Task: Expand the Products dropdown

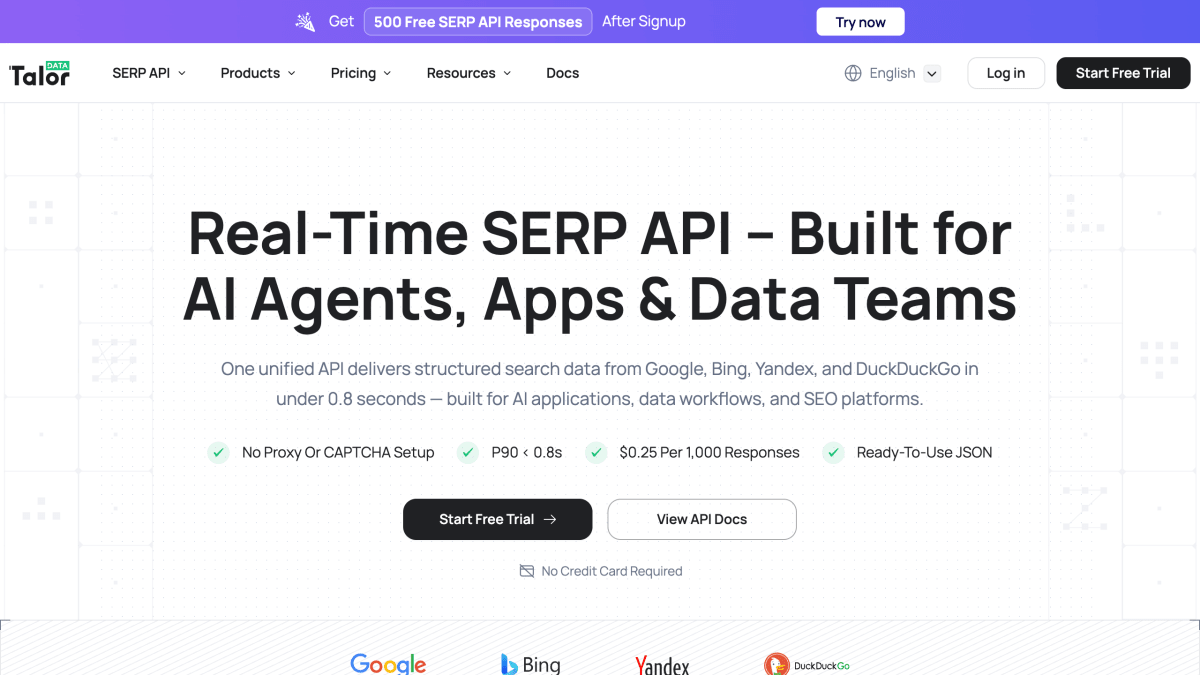Action: pos(258,73)
